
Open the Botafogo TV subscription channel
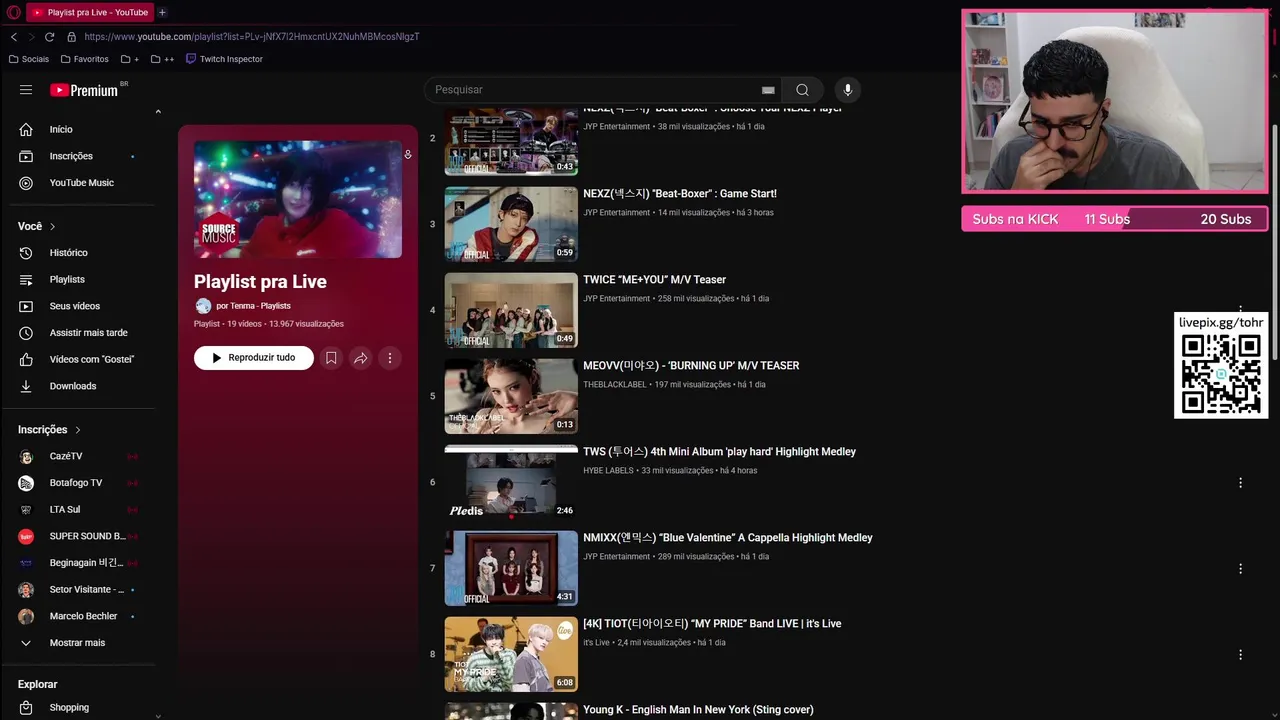(x=78, y=483)
